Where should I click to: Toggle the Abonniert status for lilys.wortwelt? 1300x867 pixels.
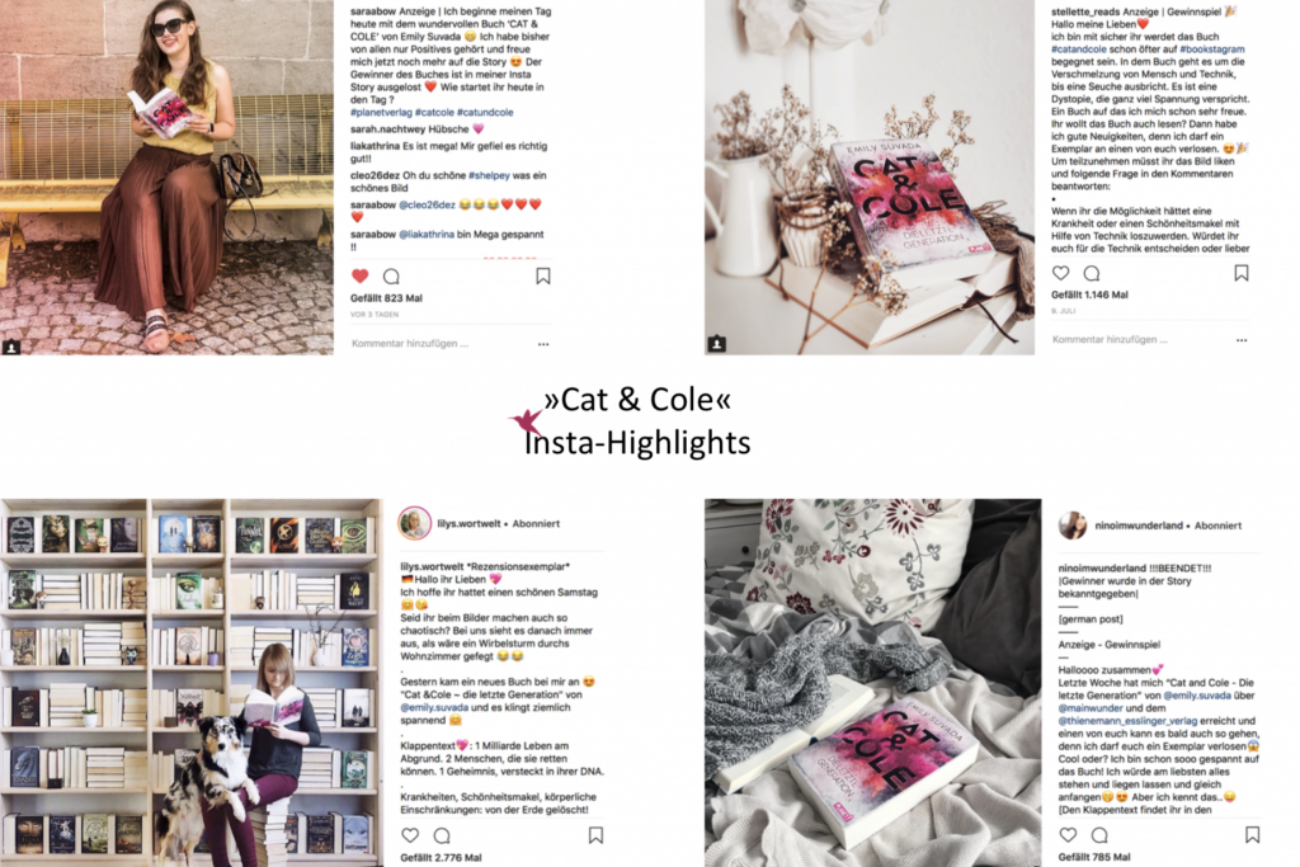pos(531,523)
